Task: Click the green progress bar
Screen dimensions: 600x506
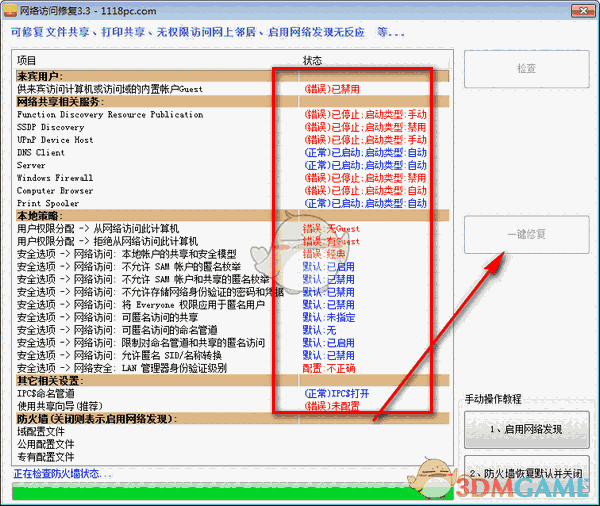Action: (232, 491)
